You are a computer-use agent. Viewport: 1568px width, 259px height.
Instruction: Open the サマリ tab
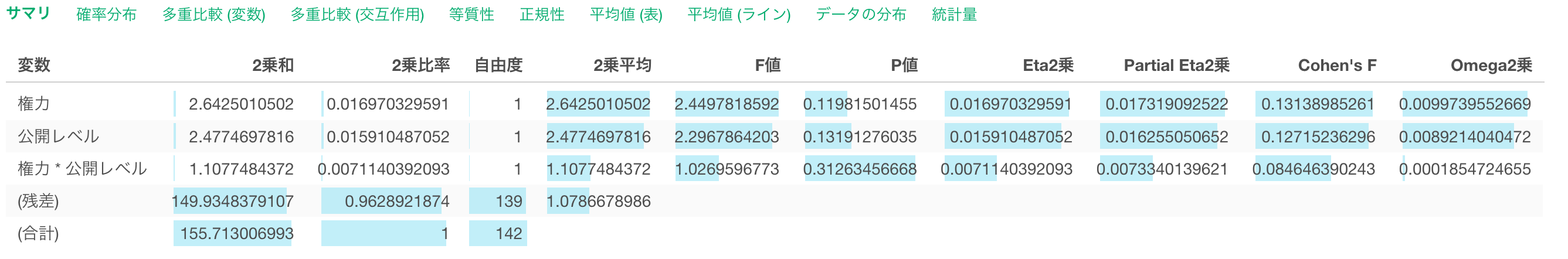(x=28, y=14)
